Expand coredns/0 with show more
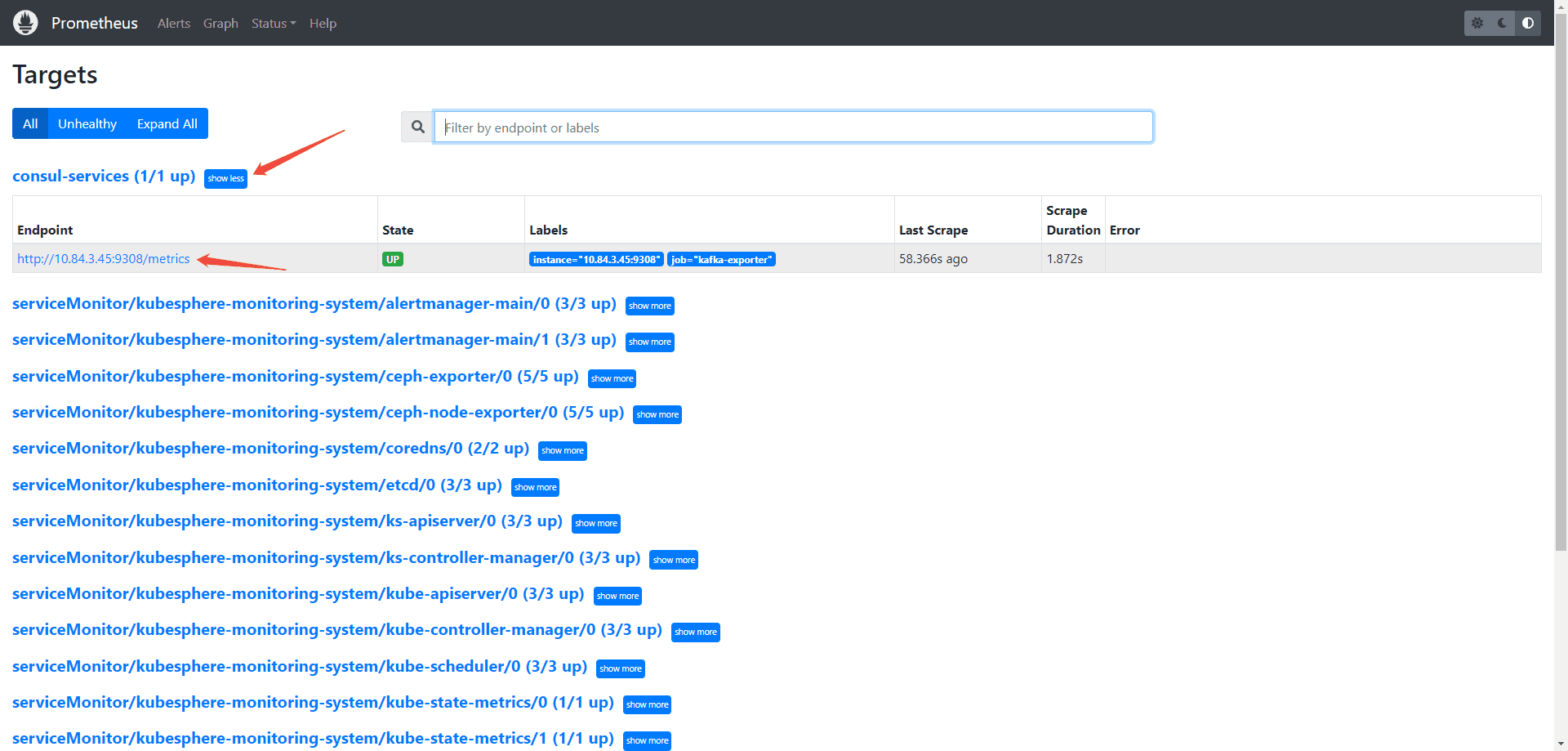This screenshot has height=751, width=1568. coord(563,450)
